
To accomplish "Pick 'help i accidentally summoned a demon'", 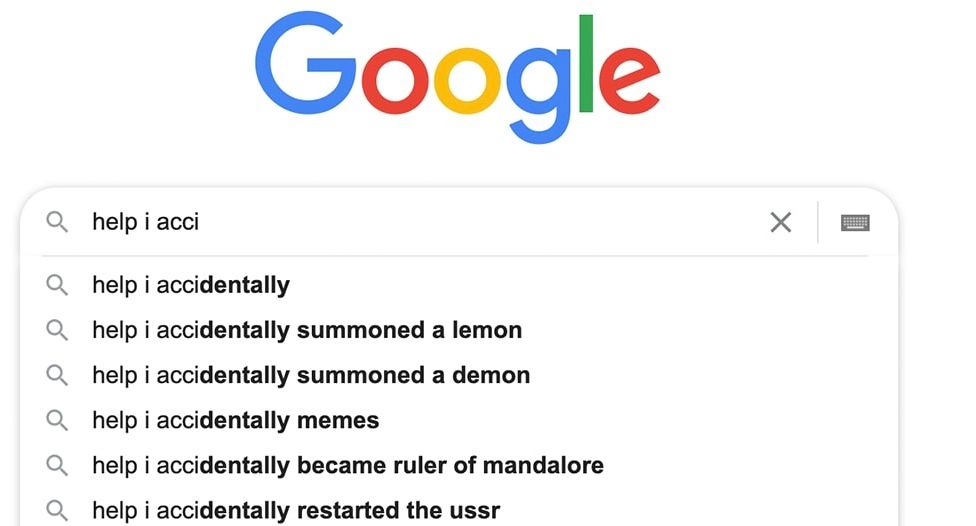I will click(311, 375).
